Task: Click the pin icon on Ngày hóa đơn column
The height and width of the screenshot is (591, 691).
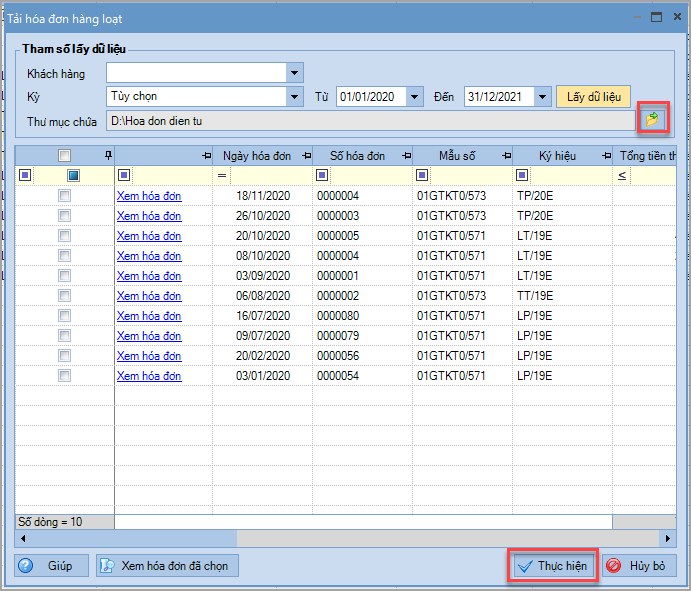Action: 307,156
